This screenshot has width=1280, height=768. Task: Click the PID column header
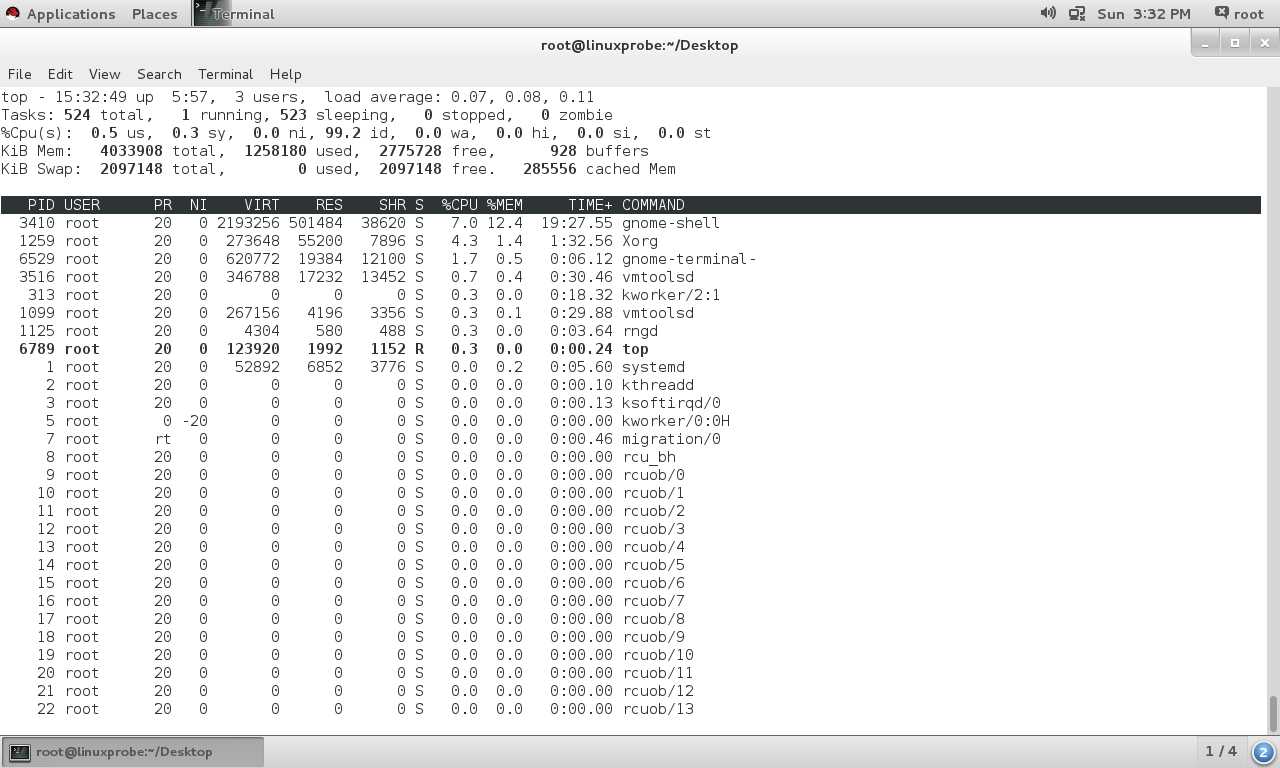click(41, 205)
